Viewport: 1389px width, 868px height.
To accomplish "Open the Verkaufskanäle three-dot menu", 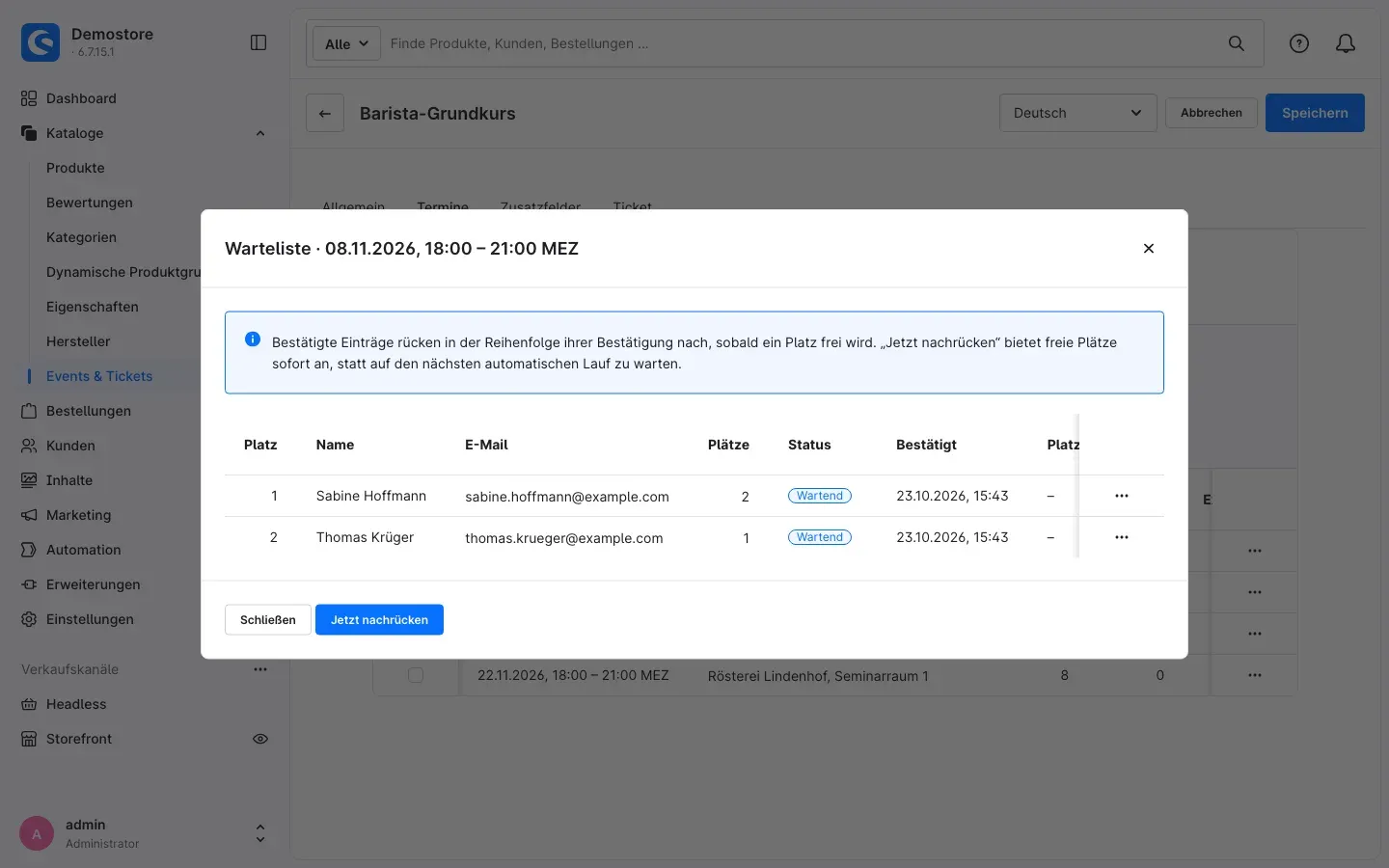I will (x=260, y=669).
